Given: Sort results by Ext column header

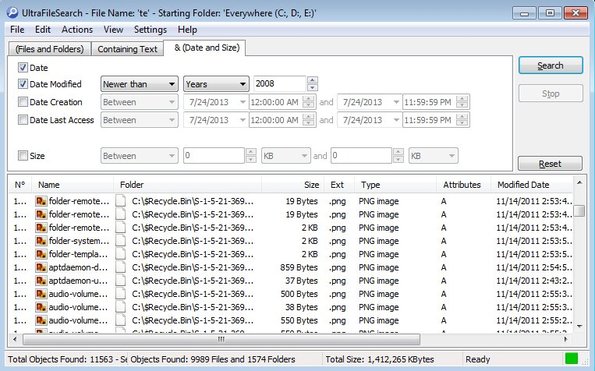Looking at the screenshot, I should (x=339, y=185).
